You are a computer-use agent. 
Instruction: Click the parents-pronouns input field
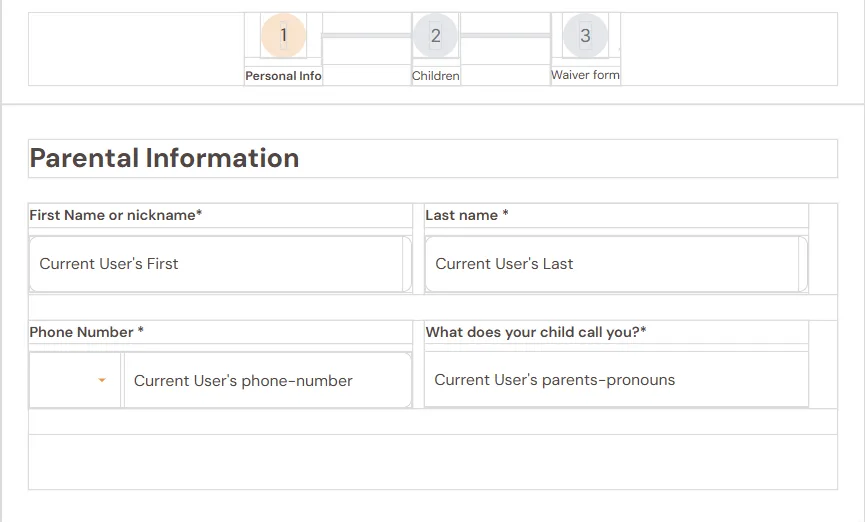click(616, 380)
